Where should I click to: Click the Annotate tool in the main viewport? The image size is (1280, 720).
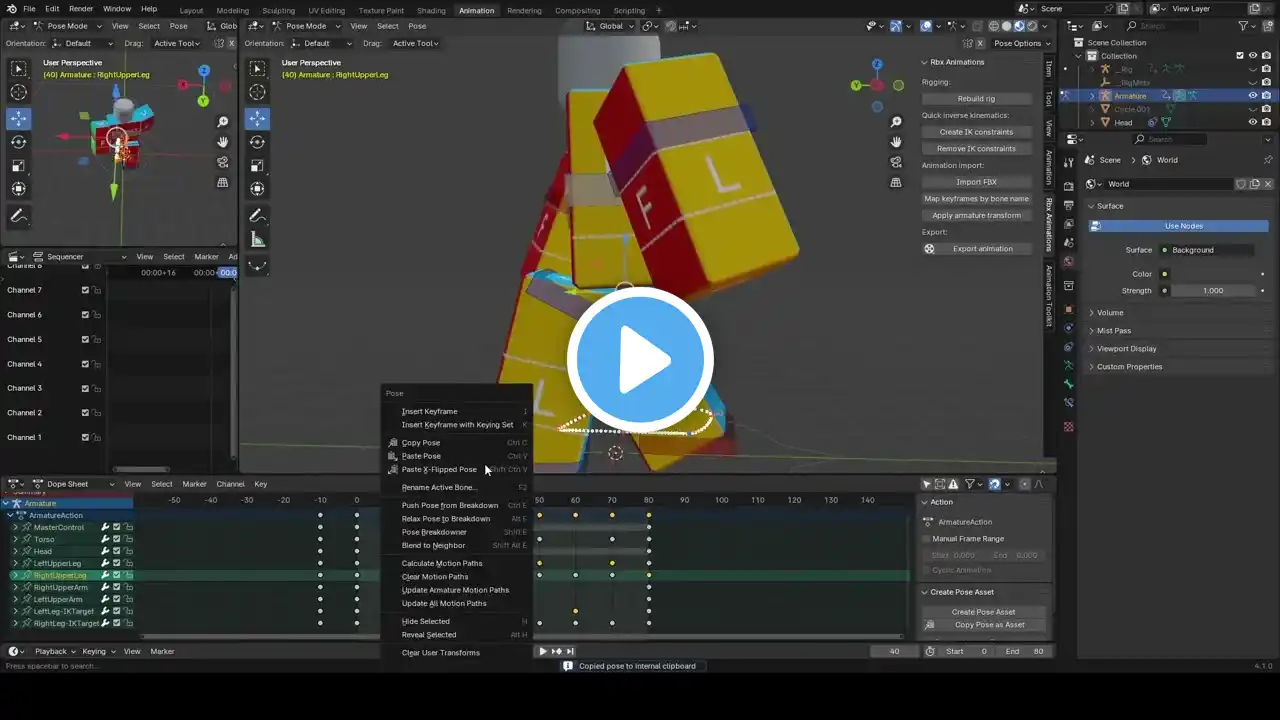(257, 216)
